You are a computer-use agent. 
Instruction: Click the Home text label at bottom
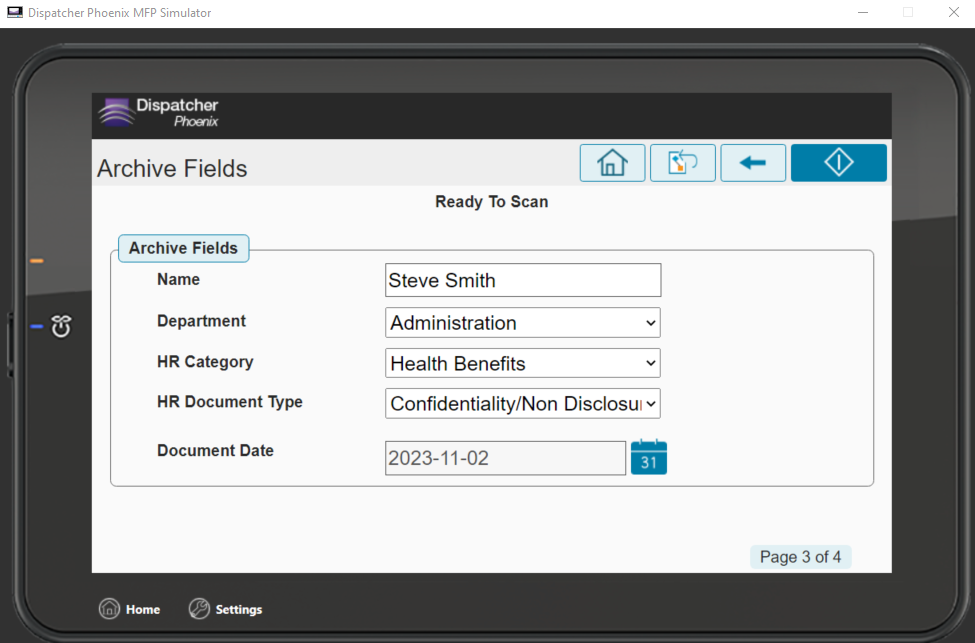tap(143, 609)
